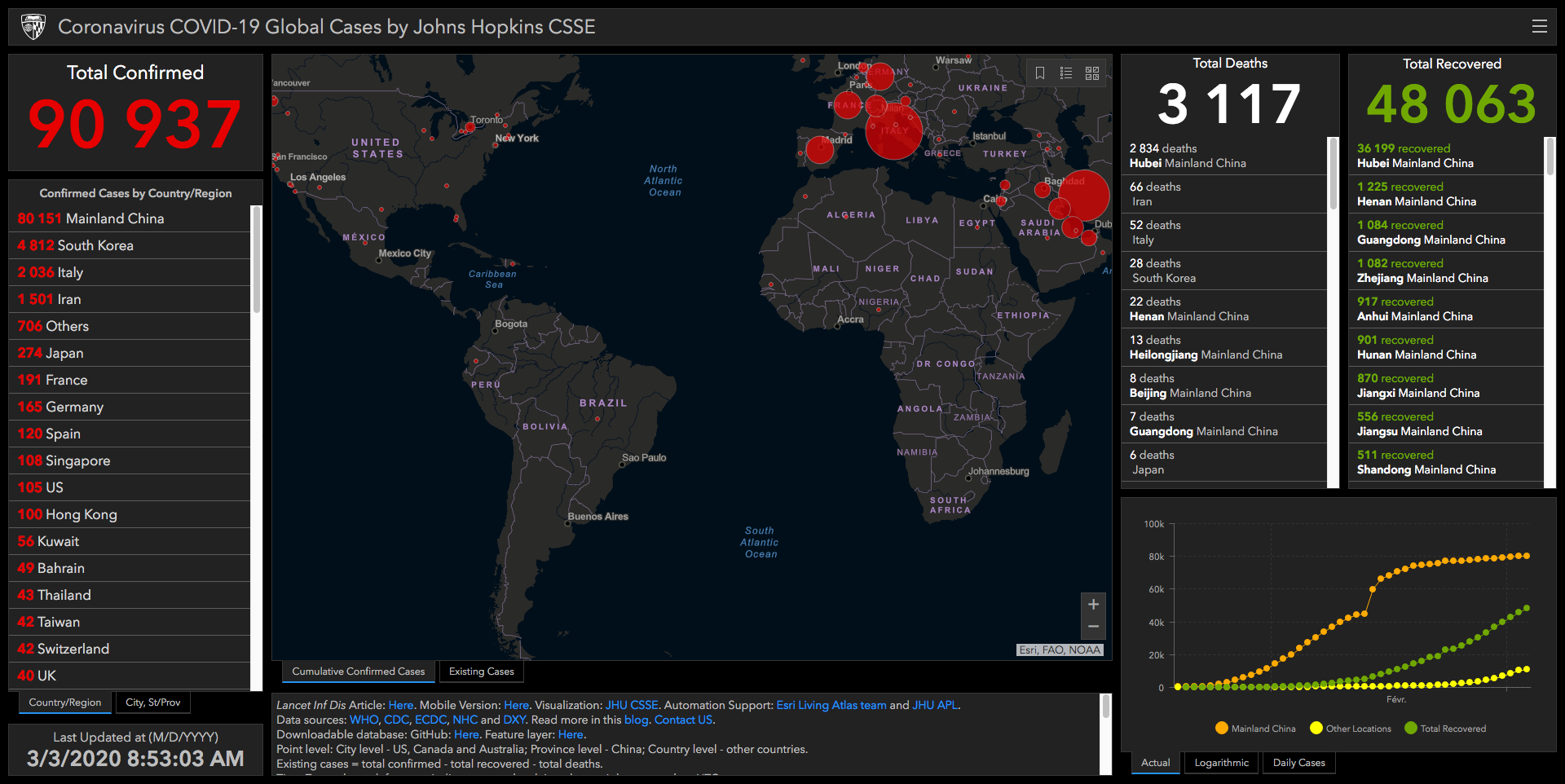
Task: Select the Country/Region tab
Action: pos(65,703)
